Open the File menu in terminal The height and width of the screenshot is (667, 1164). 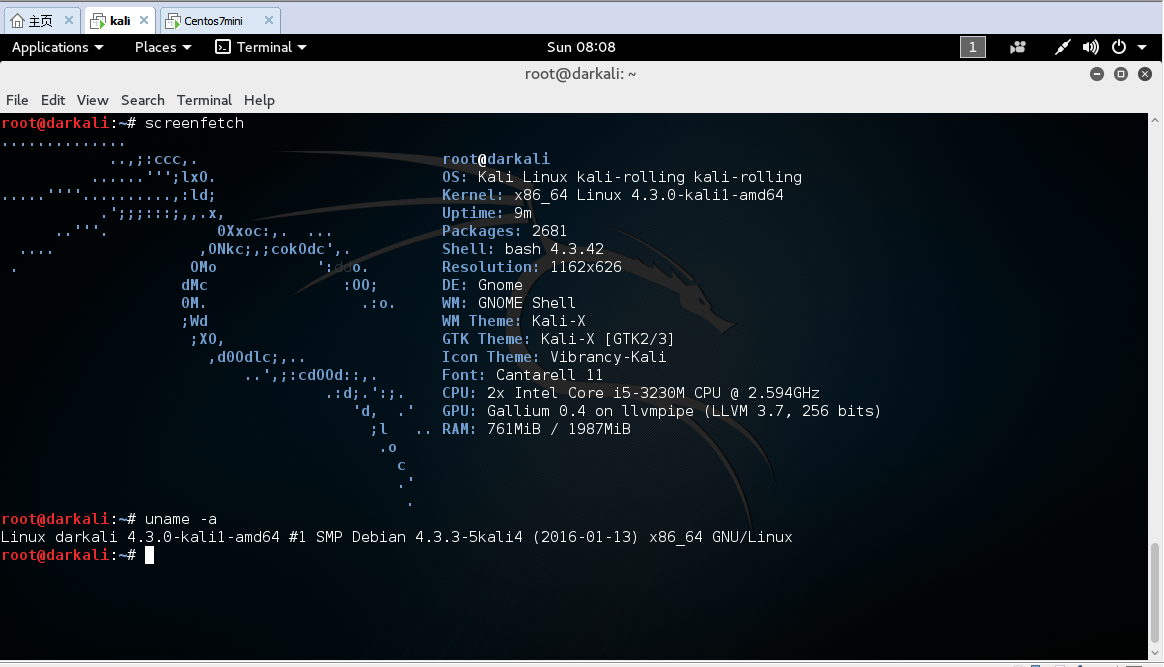tap(17, 100)
